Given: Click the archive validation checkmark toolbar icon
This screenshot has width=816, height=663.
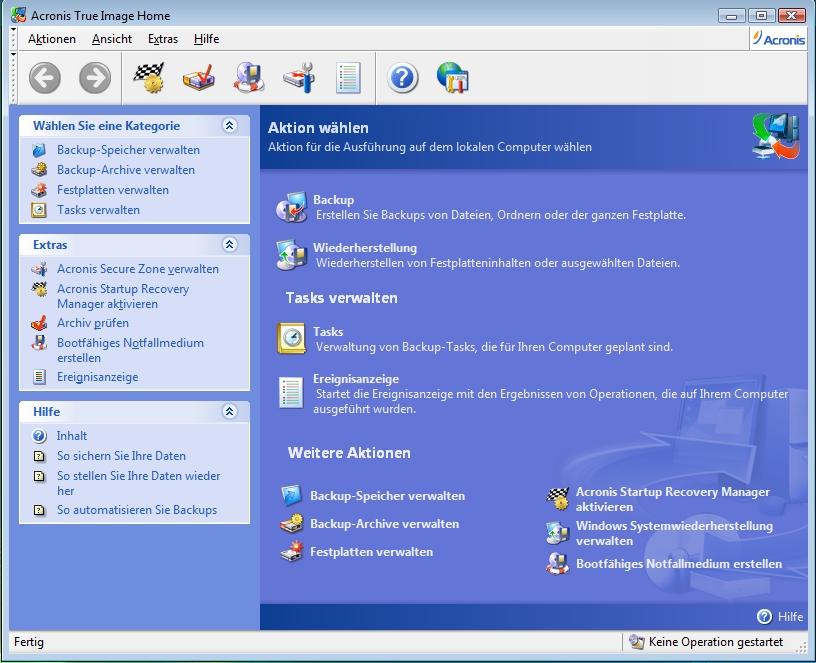Looking at the screenshot, I should point(199,78).
